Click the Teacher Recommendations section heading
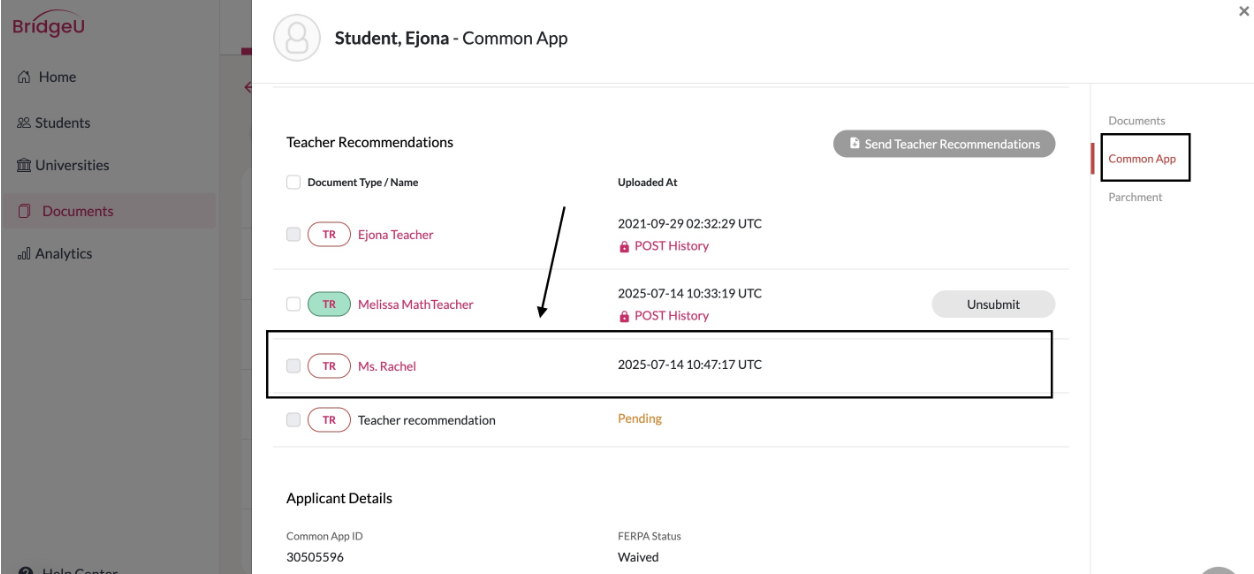1254x574 pixels. [370, 142]
